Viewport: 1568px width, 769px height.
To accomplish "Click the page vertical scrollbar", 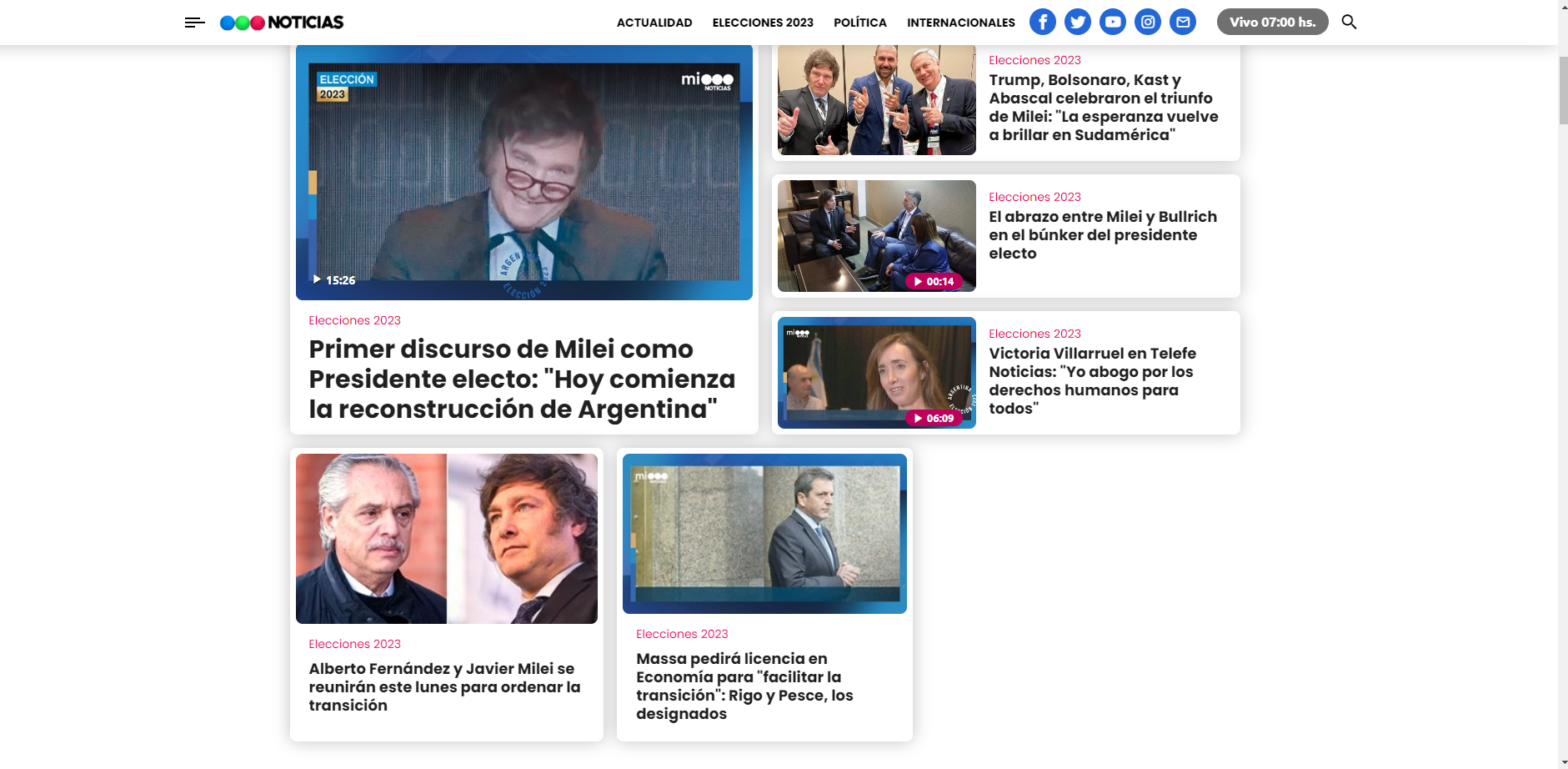I will point(1563,384).
